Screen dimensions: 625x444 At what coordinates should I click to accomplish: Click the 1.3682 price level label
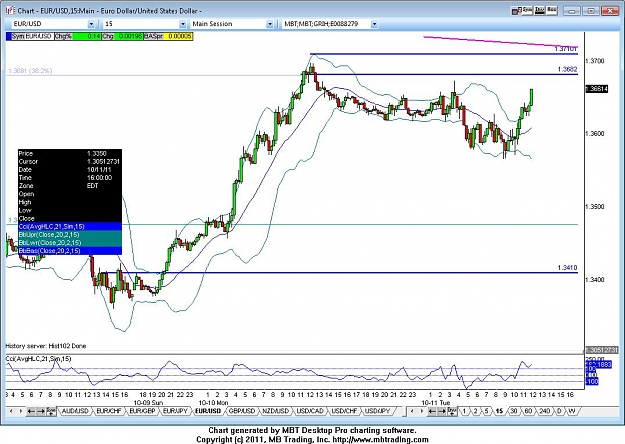coord(567,69)
